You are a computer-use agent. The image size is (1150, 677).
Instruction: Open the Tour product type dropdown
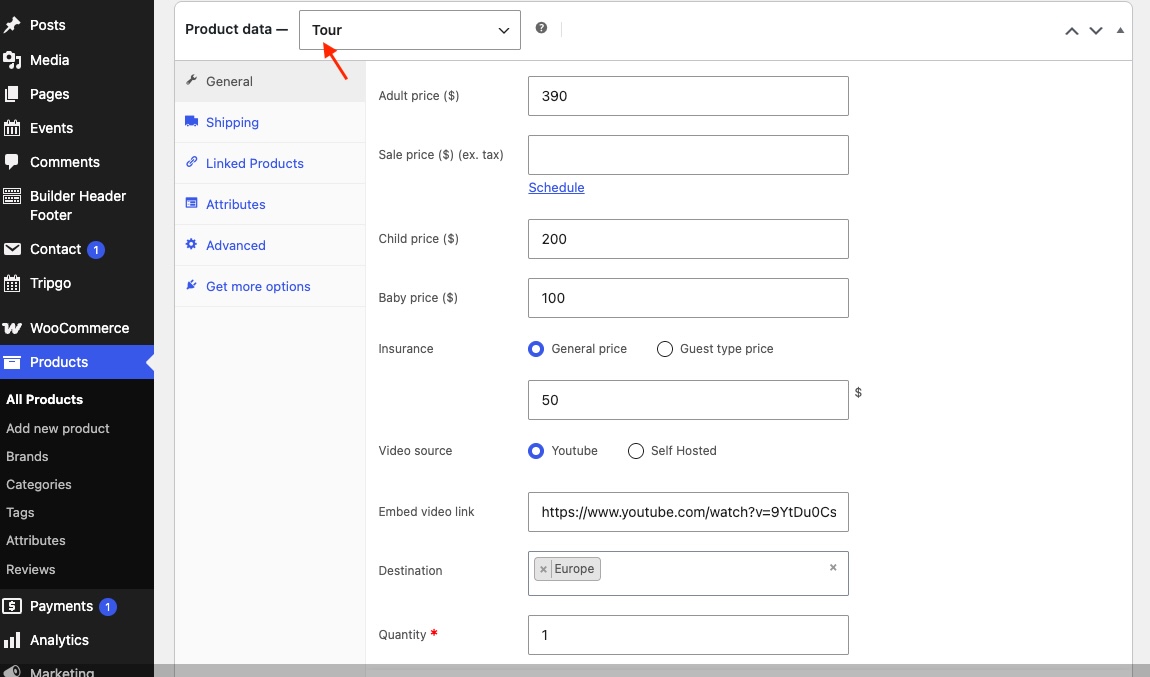(x=410, y=30)
